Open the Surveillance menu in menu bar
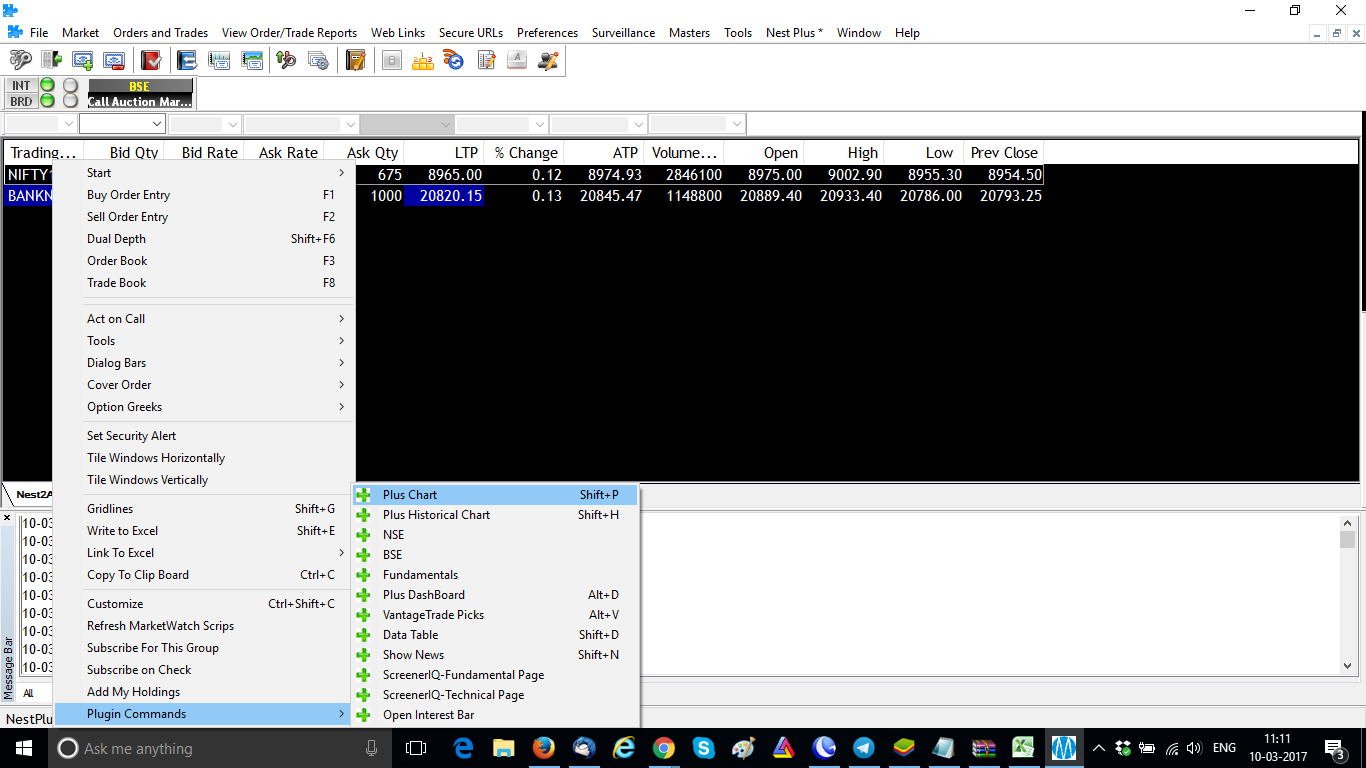 (x=623, y=33)
